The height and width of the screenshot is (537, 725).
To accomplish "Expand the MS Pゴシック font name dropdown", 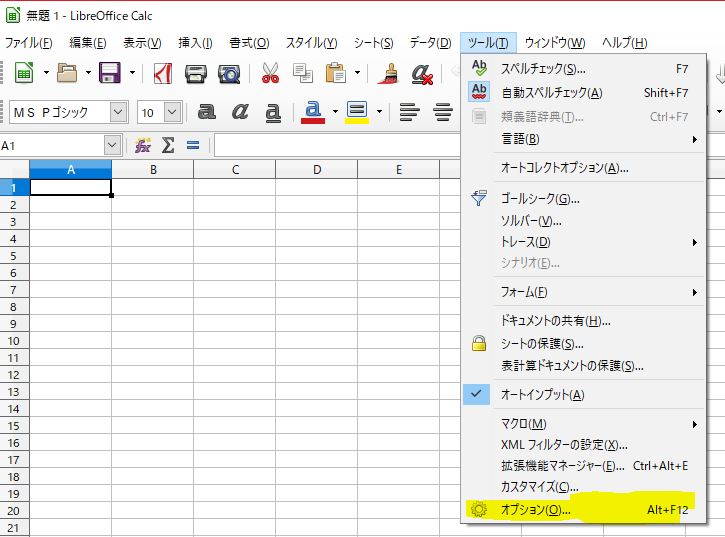I will point(118,112).
